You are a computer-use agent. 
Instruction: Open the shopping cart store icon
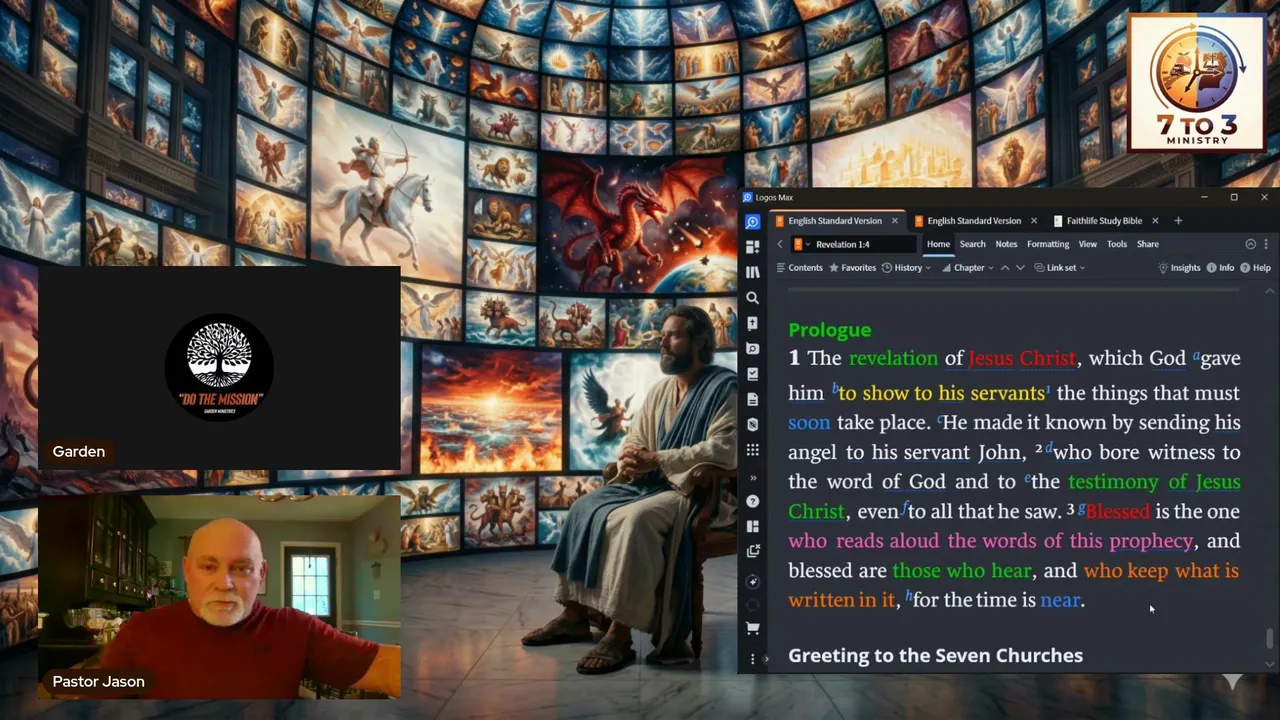coord(752,628)
